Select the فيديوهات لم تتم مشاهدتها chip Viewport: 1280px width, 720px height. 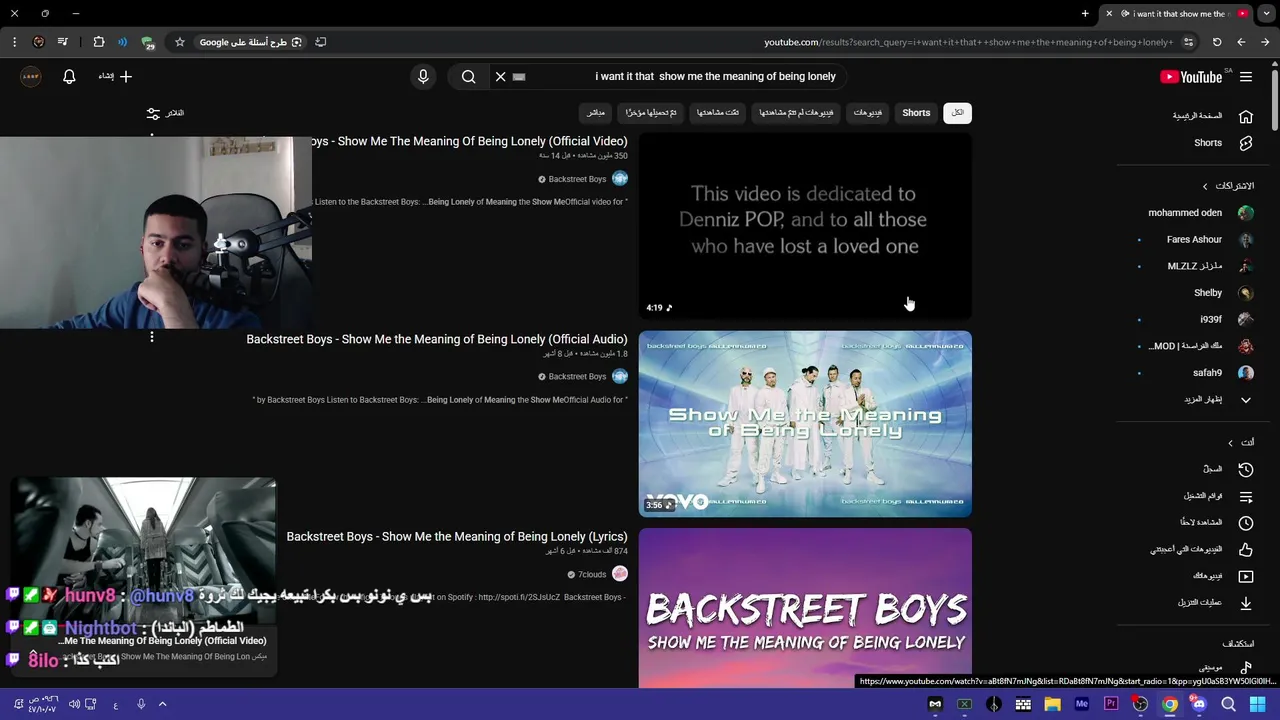[x=796, y=113]
